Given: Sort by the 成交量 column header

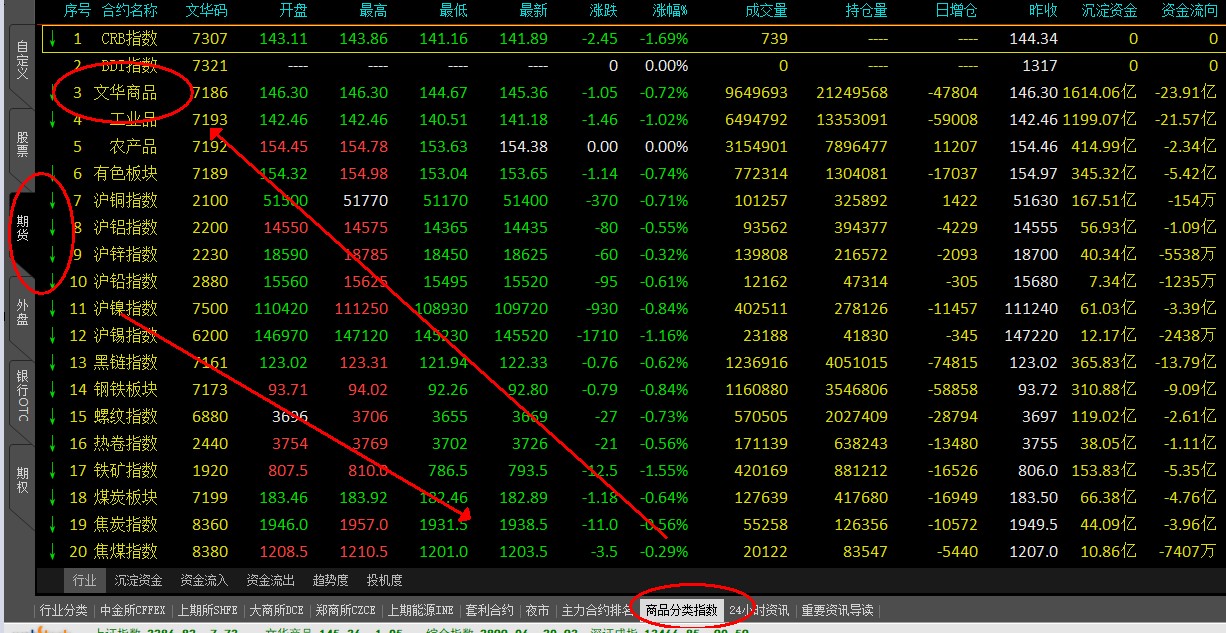Looking at the screenshot, I should coord(766,10).
